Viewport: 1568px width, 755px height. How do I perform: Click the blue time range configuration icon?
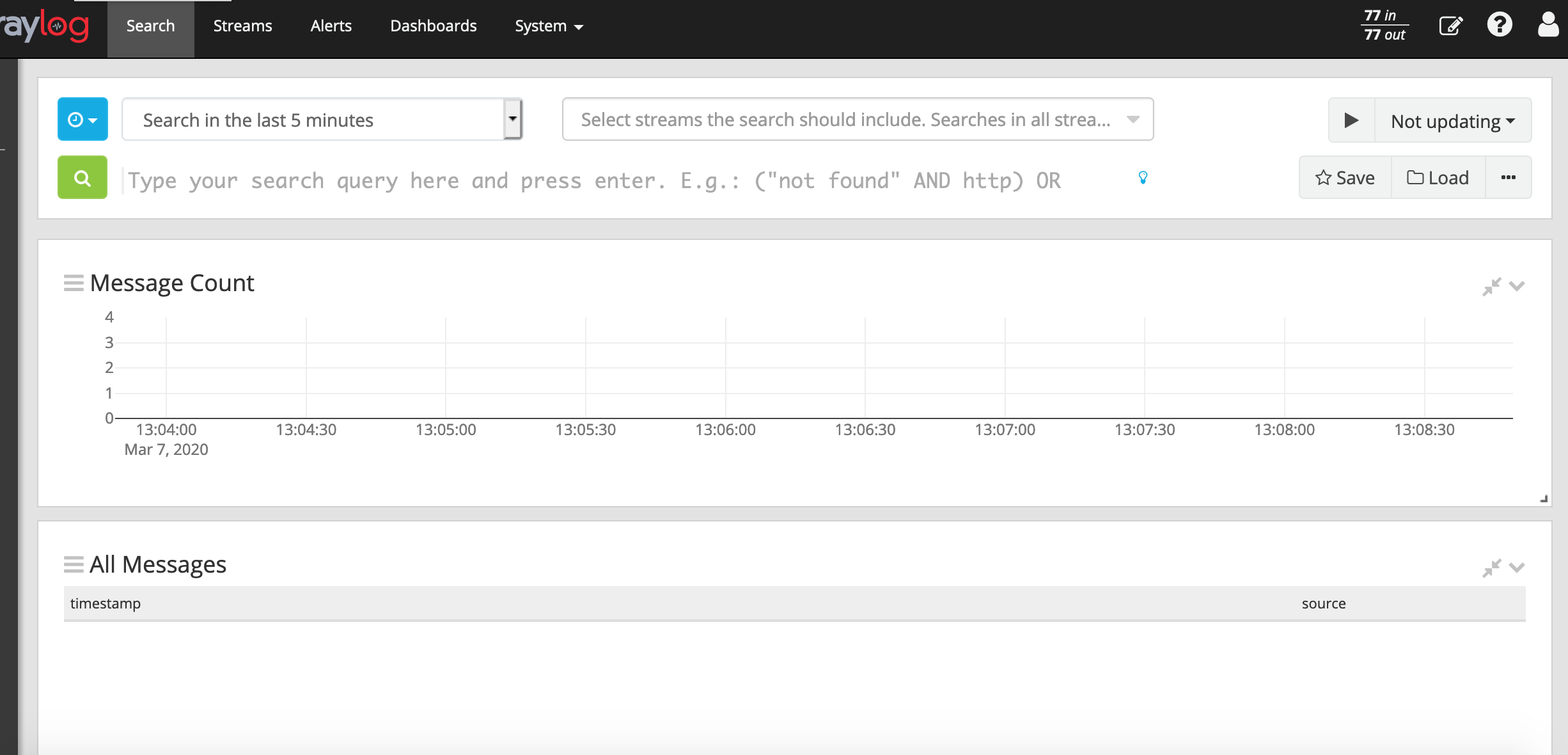click(82, 119)
